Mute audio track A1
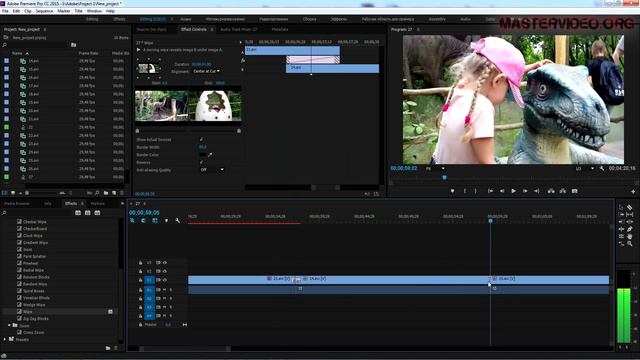 [x=164, y=290]
